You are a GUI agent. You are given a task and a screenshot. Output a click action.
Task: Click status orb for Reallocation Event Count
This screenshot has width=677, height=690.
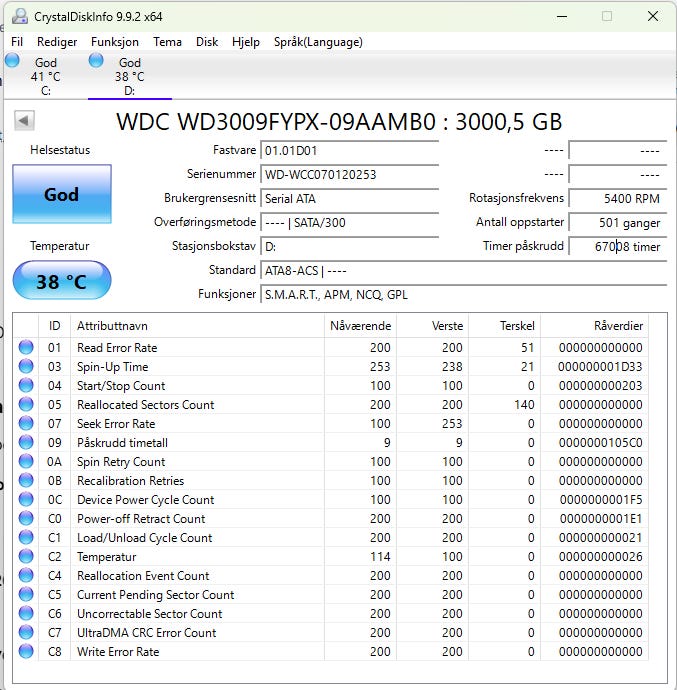pos(26,575)
